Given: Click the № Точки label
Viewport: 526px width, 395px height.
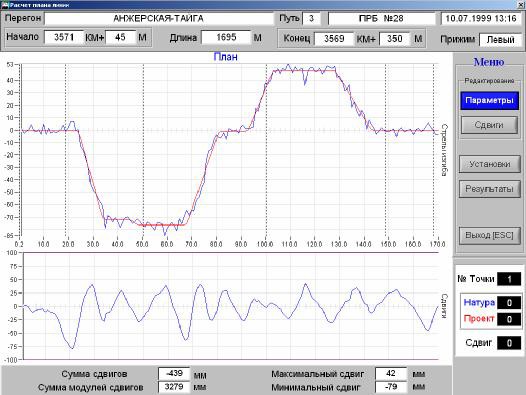Looking at the screenshot, I should [x=476, y=279].
